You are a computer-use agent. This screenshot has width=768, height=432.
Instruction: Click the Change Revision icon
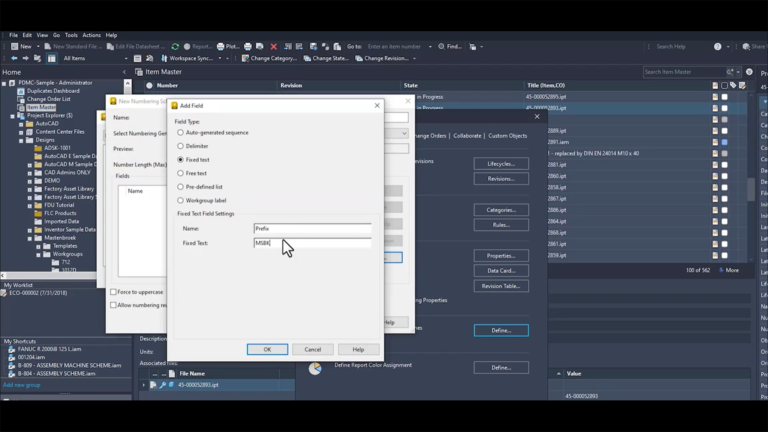point(359,58)
